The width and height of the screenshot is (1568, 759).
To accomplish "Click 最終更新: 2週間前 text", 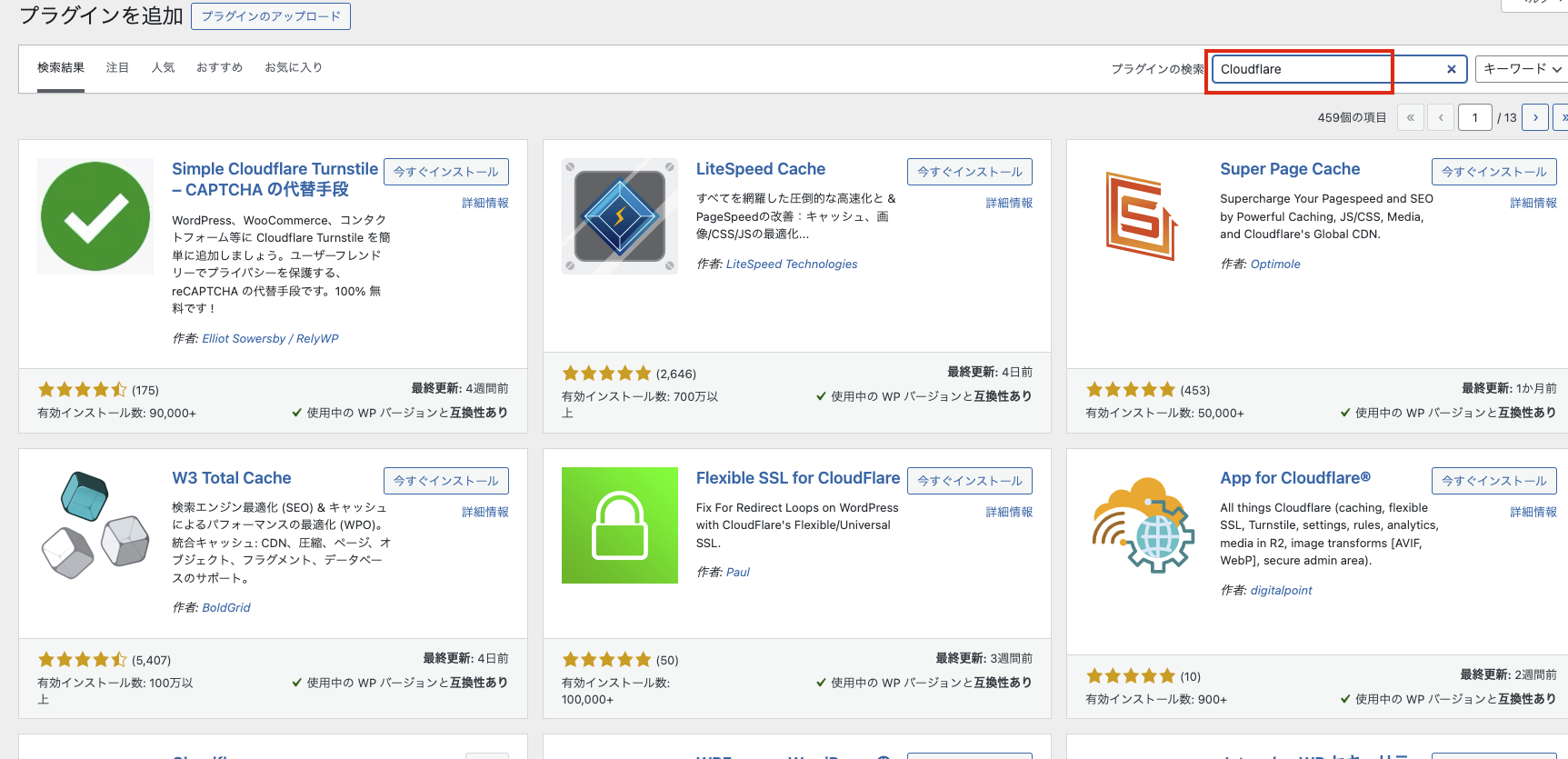I will click(1508, 675).
